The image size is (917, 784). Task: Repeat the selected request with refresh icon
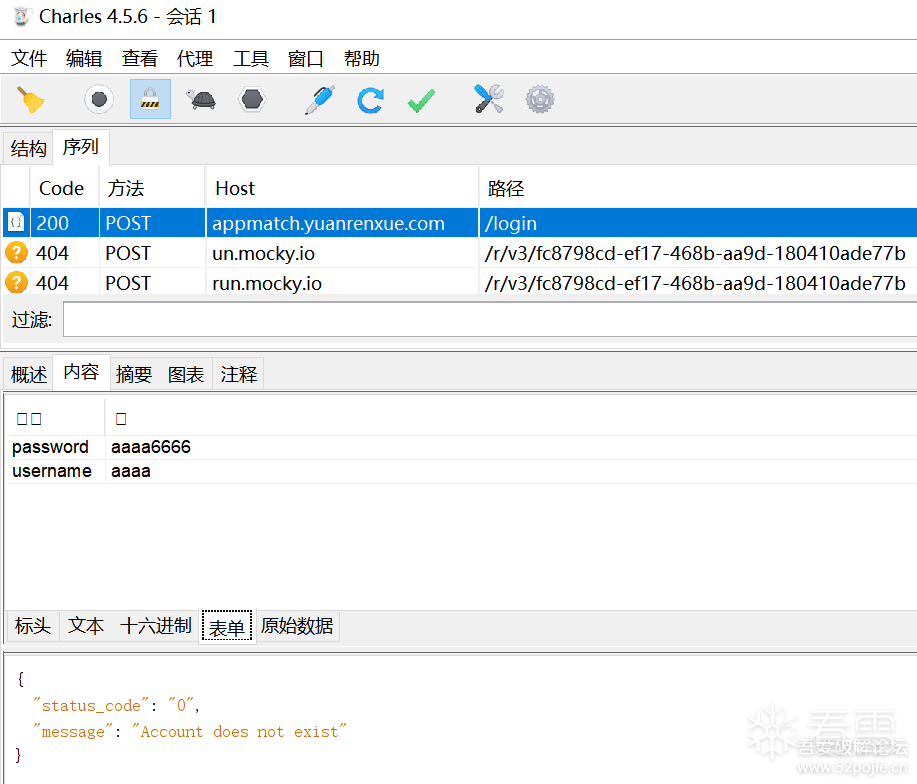point(370,100)
